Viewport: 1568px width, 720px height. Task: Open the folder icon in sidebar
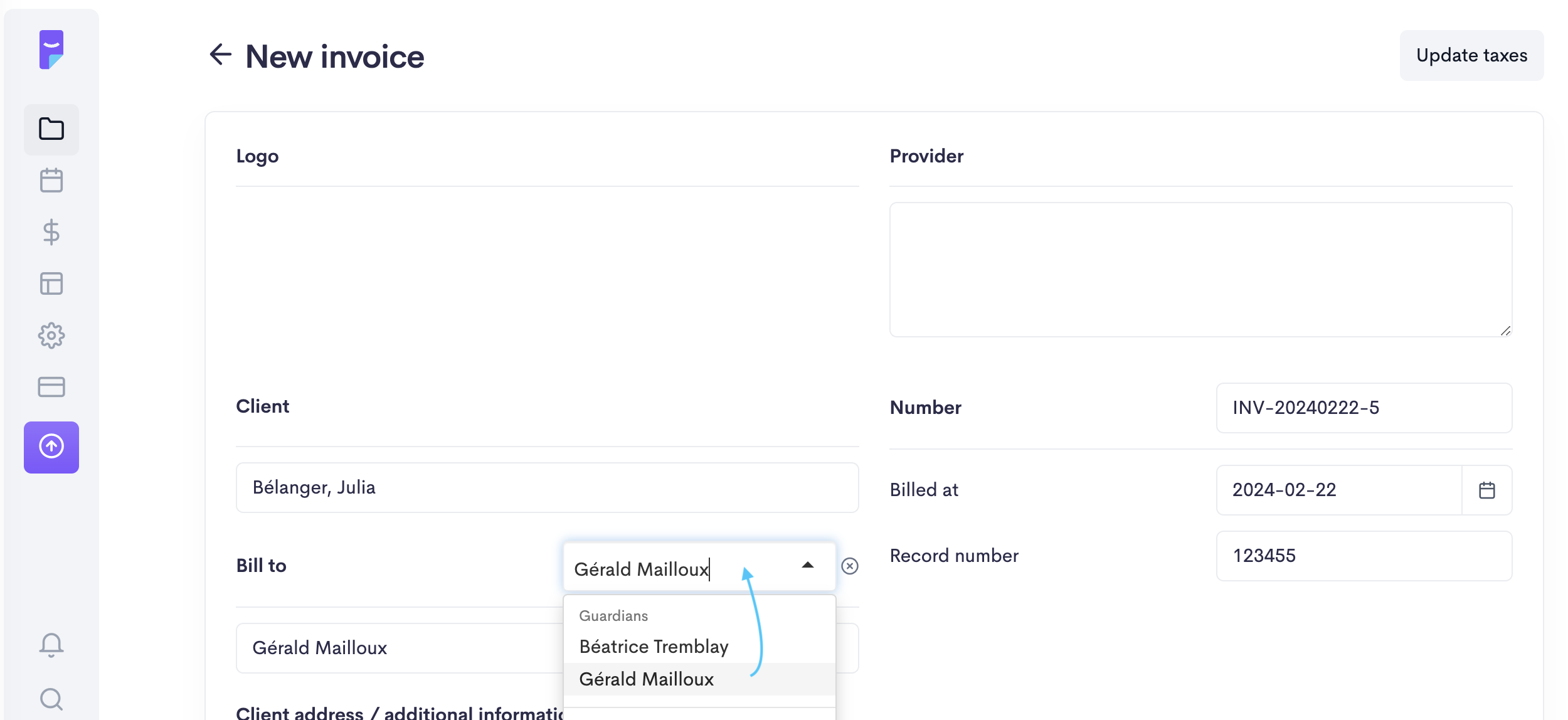[x=51, y=129]
